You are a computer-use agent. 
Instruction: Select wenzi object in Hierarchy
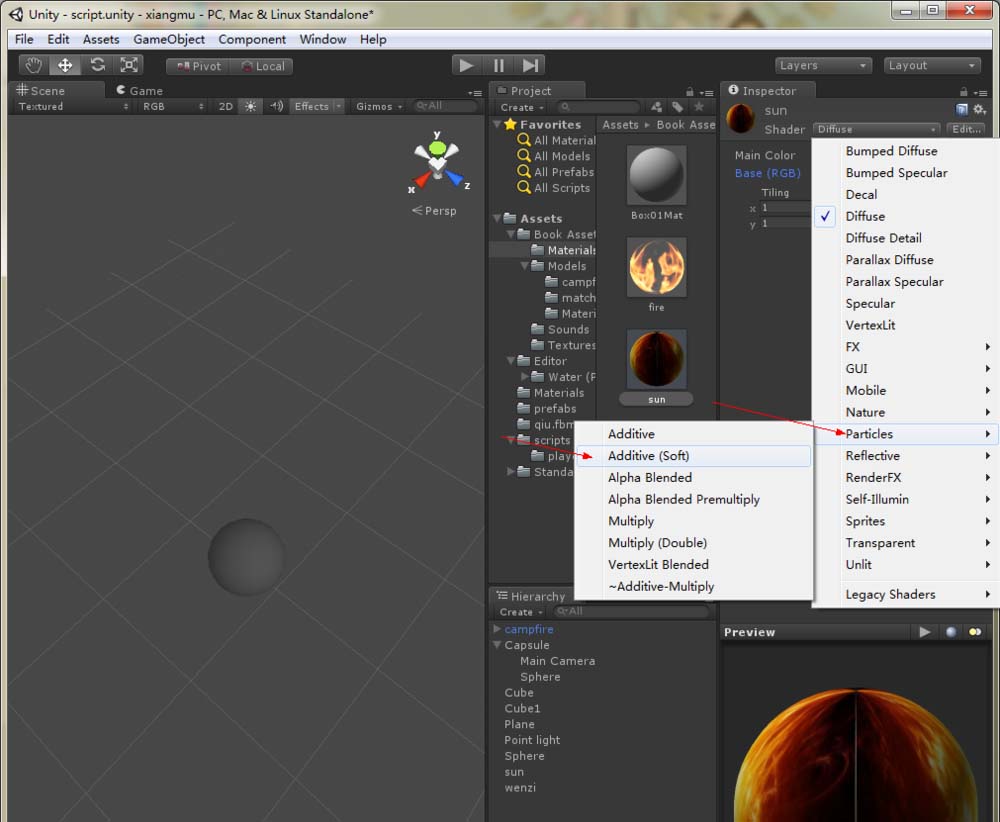(520, 788)
